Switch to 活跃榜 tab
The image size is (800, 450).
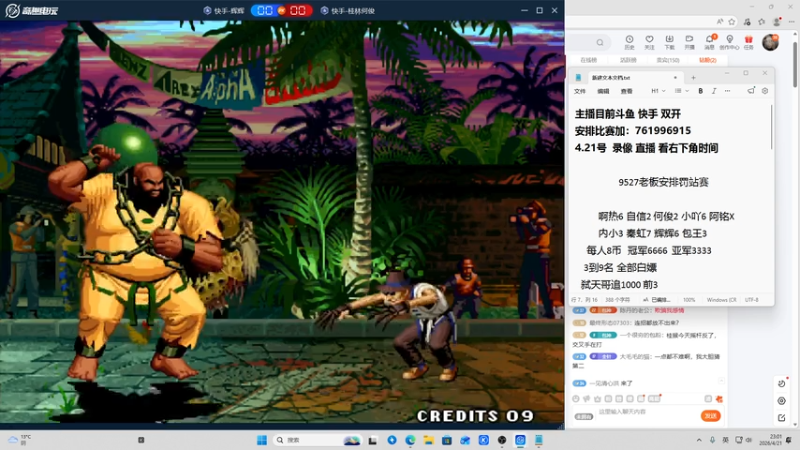click(628, 60)
